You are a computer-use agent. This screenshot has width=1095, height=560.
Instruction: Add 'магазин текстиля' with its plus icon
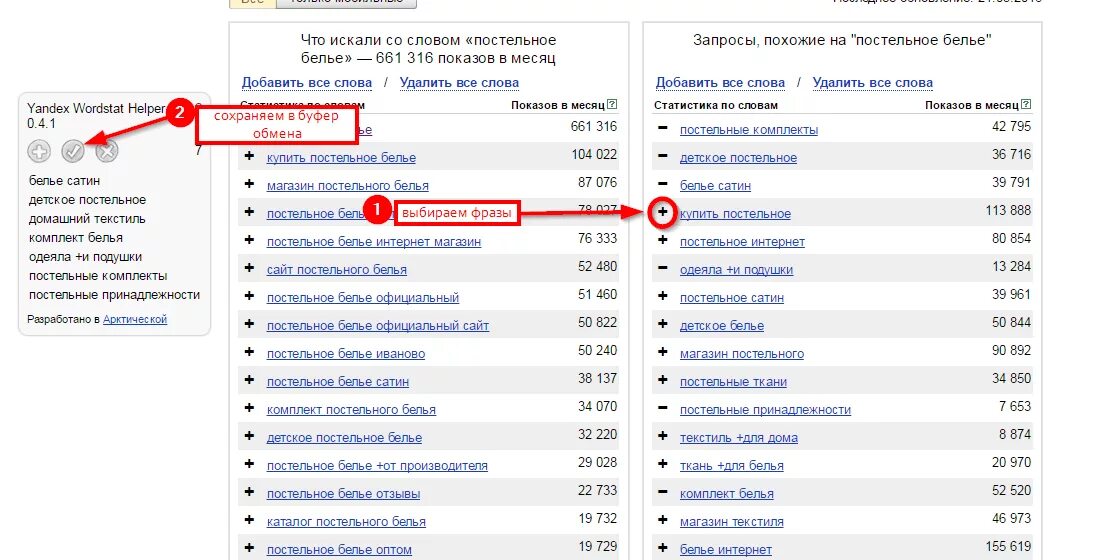click(x=663, y=520)
